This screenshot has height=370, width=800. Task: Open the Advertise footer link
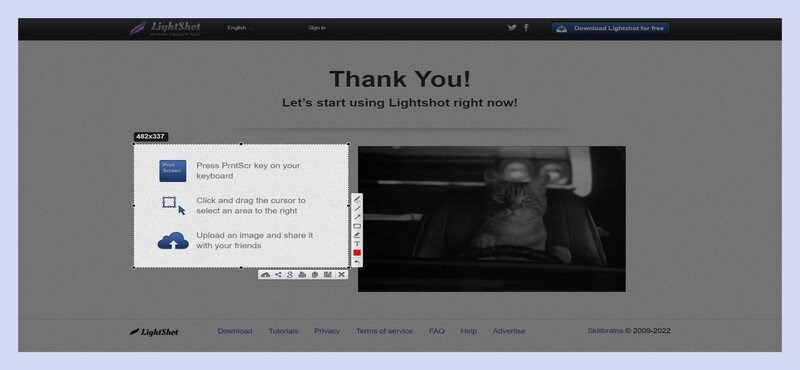pyautogui.click(x=509, y=331)
